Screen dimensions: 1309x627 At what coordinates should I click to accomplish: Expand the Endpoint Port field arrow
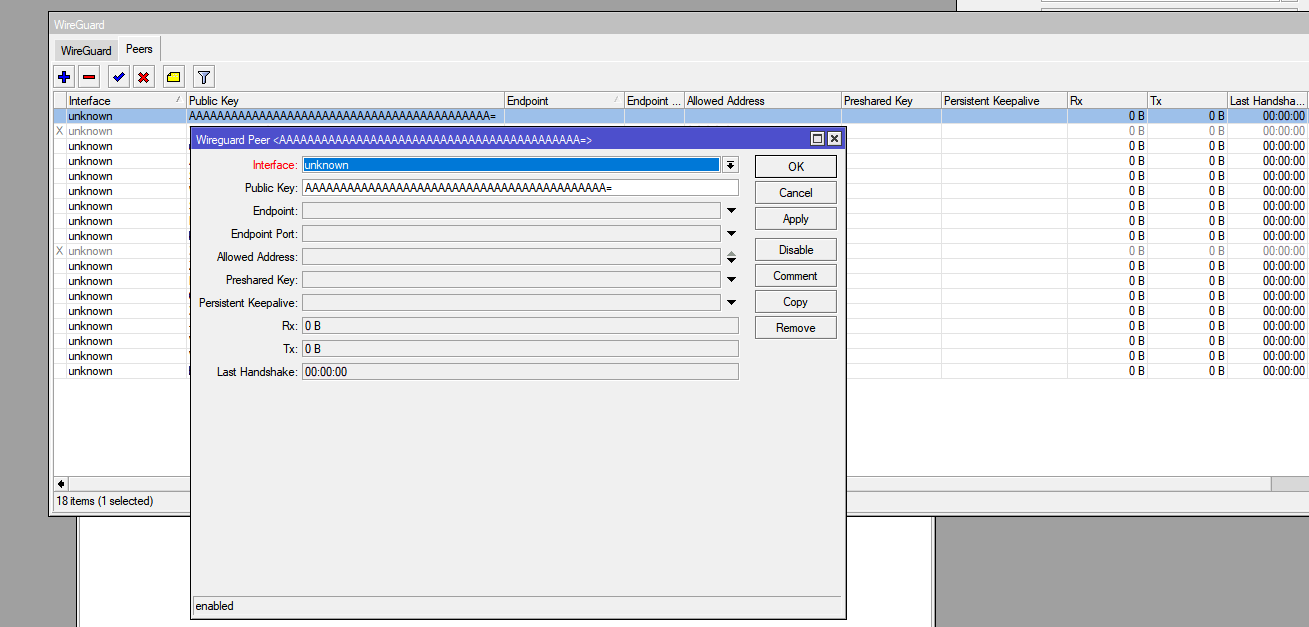pyautogui.click(x=731, y=234)
